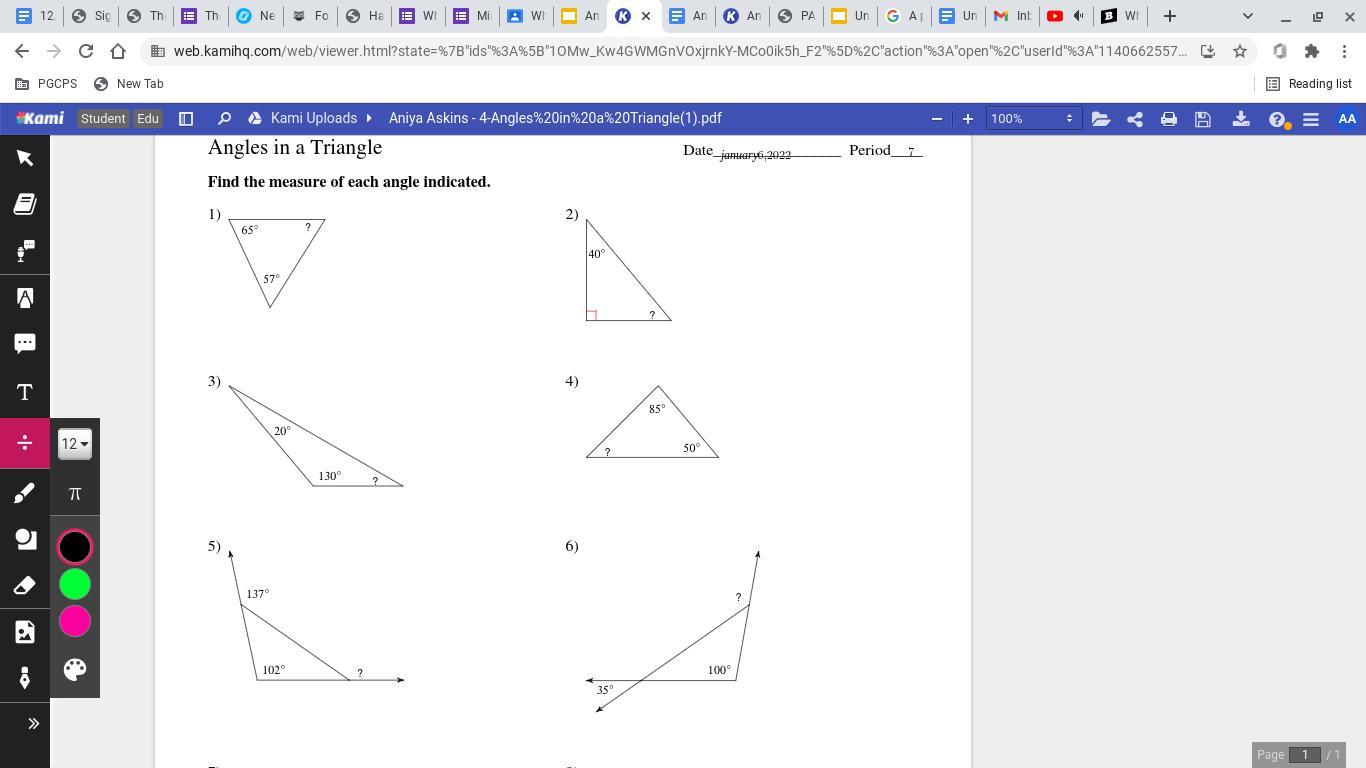Reload the page
The image size is (1366, 768).
(86, 51)
